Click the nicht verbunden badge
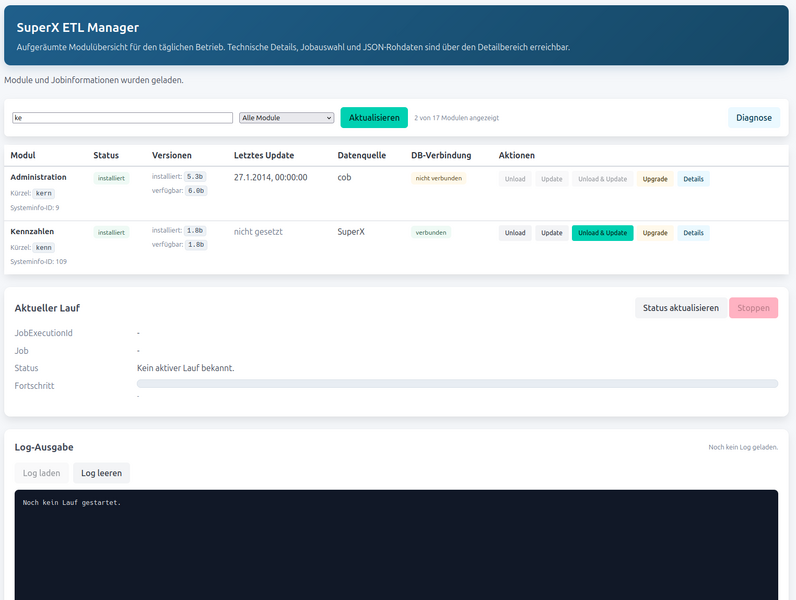 (x=439, y=178)
